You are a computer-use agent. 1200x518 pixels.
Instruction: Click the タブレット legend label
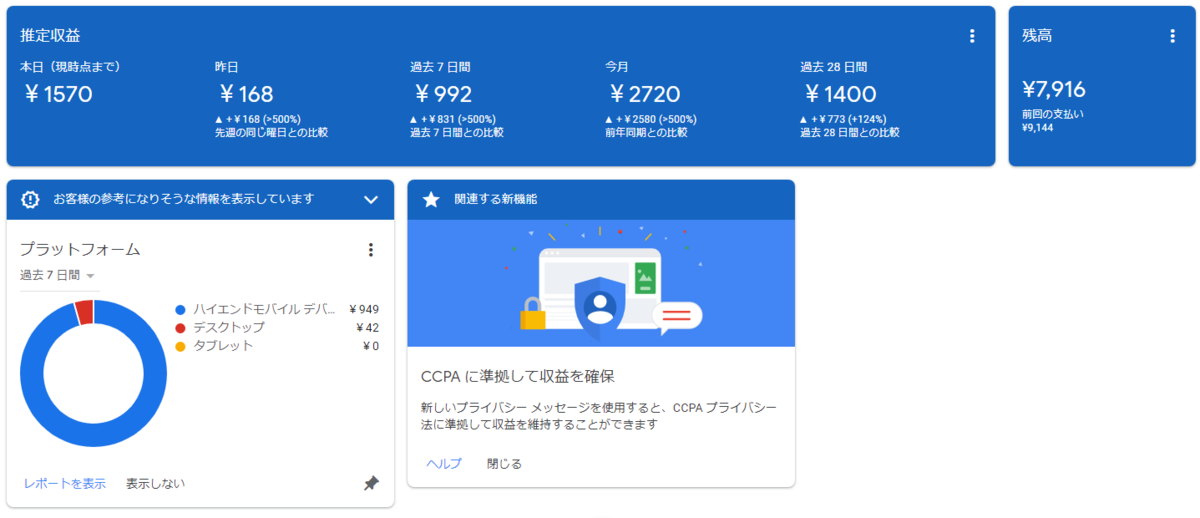[x=223, y=345]
